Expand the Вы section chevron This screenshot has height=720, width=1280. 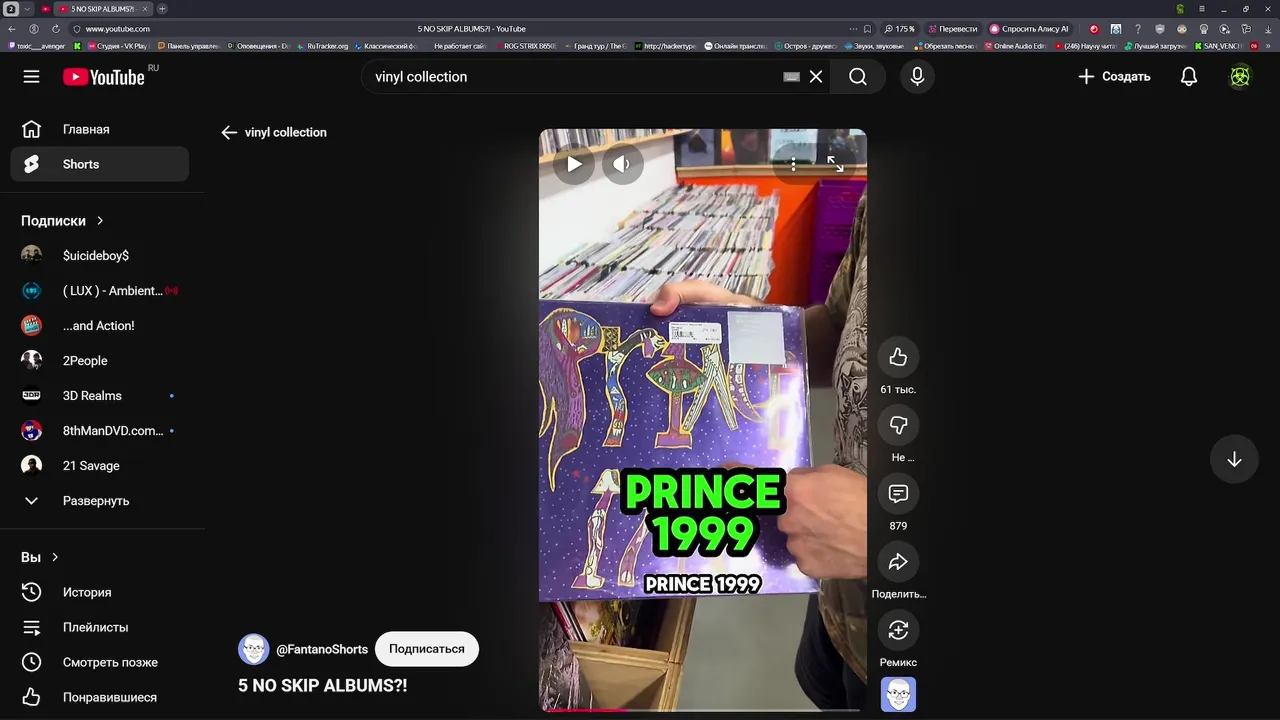coord(55,557)
